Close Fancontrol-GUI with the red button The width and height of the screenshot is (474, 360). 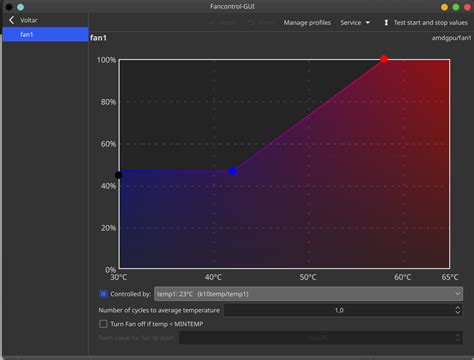pyautogui.click(x=467, y=7)
